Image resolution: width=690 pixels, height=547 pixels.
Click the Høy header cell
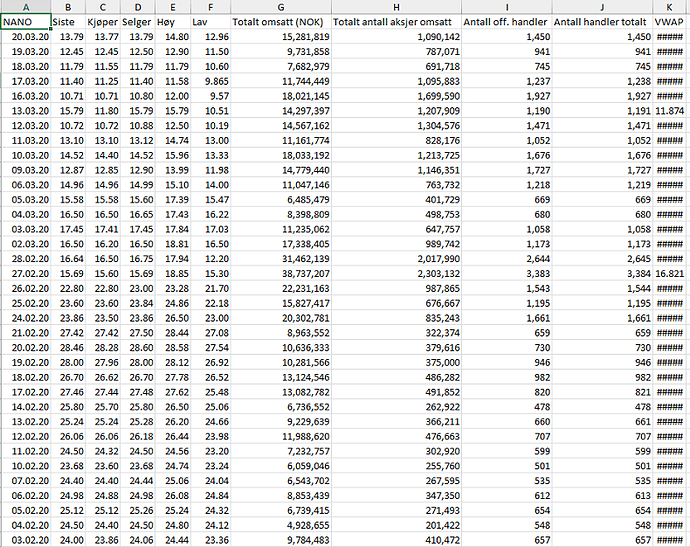pyautogui.click(x=172, y=22)
